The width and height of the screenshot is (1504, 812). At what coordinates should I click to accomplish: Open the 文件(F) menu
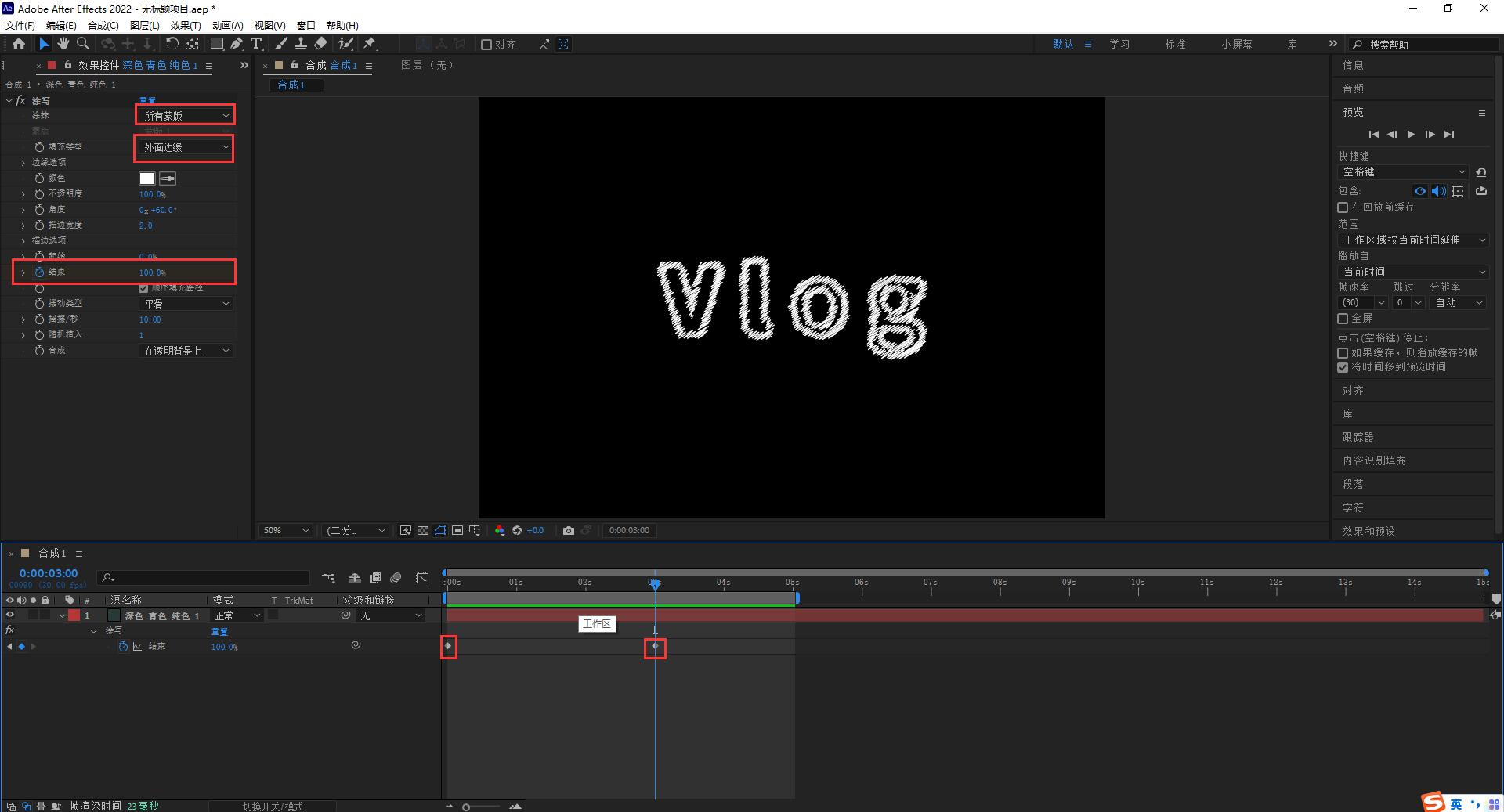point(20,25)
